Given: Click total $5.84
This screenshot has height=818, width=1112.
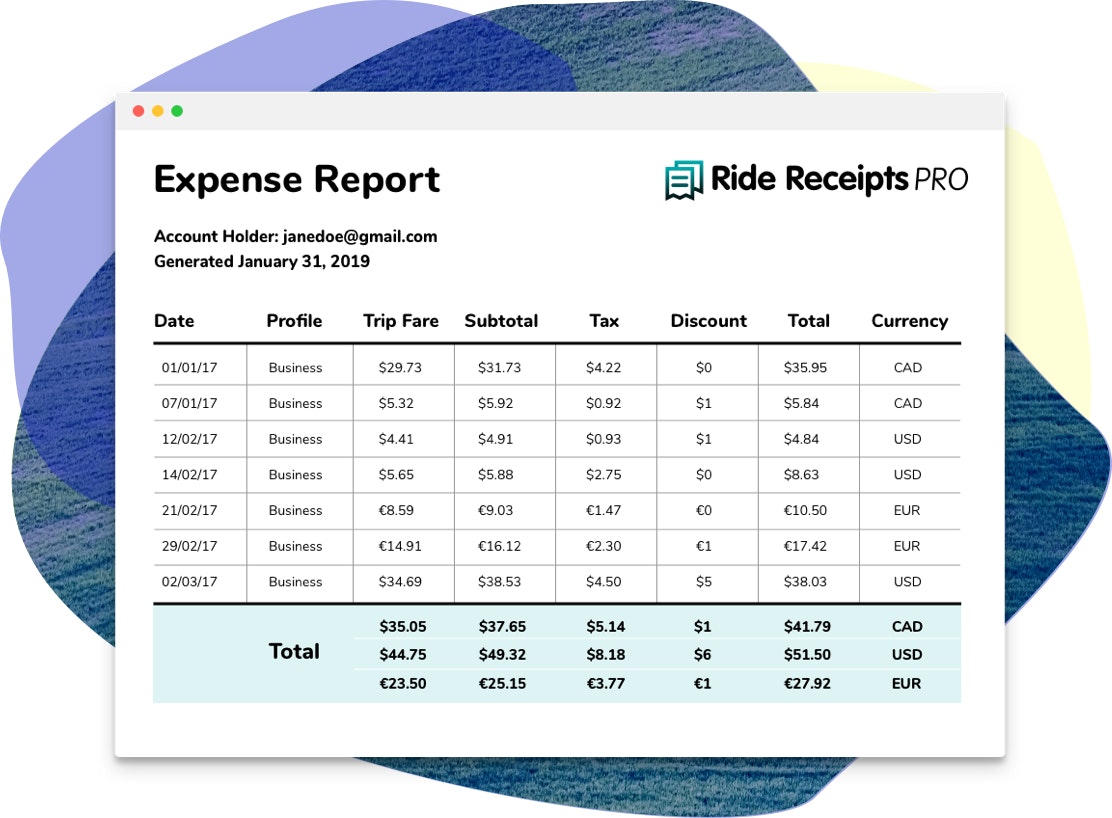Looking at the screenshot, I should [x=801, y=403].
